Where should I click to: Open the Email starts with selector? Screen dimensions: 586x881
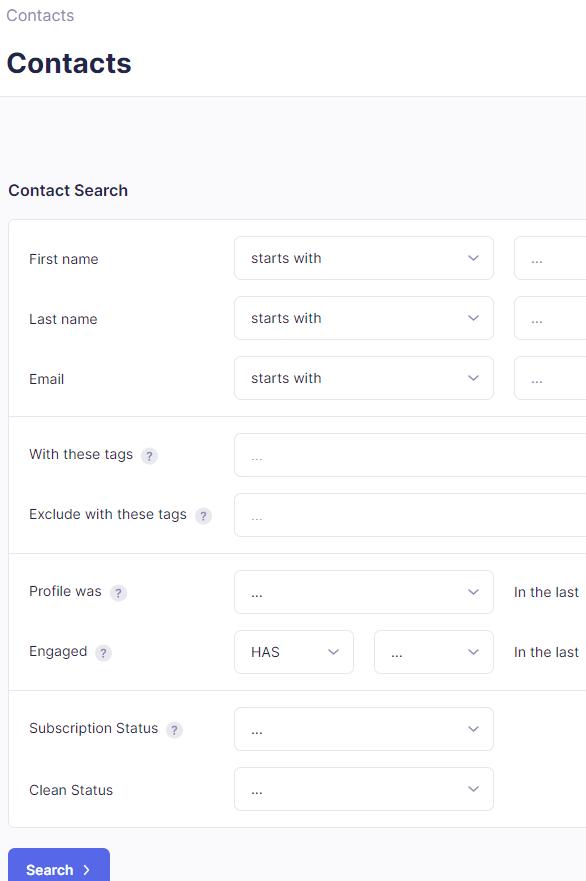(363, 378)
